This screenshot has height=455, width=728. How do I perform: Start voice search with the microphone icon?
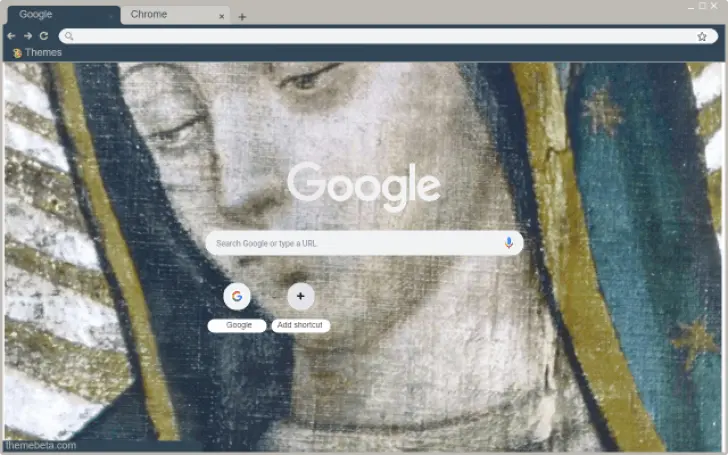click(508, 243)
